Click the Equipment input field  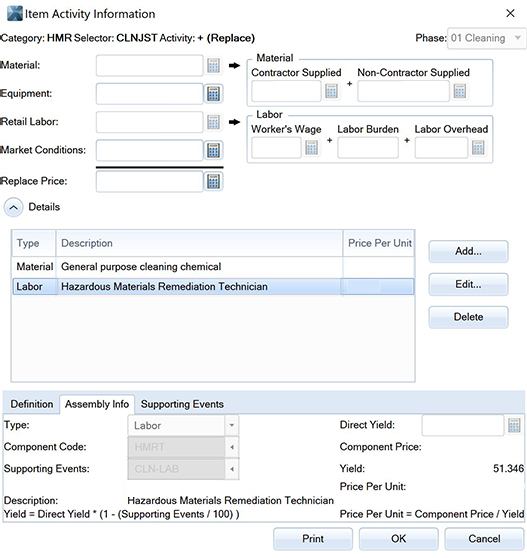click(x=149, y=94)
